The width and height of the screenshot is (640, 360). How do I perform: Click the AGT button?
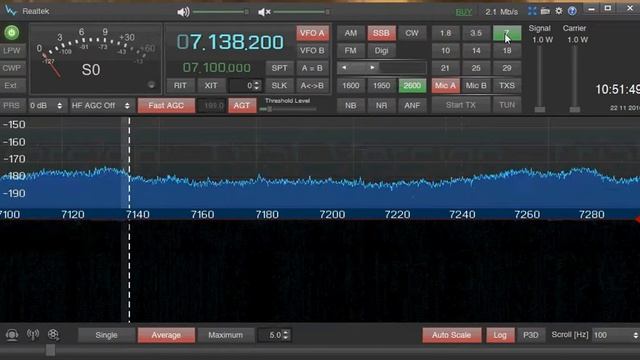pyautogui.click(x=242, y=105)
